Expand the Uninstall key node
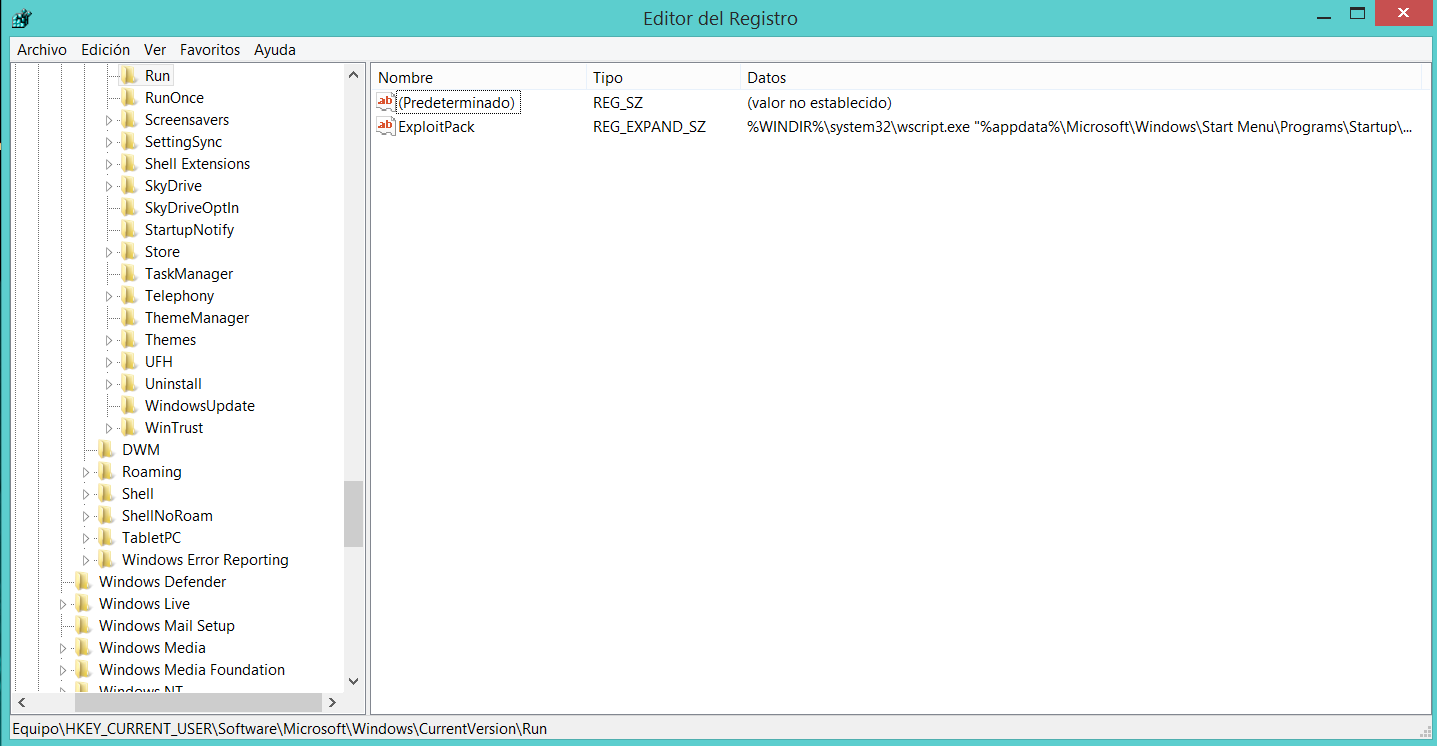Image resolution: width=1437 pixels, height=746 pixels. point(109,384)
